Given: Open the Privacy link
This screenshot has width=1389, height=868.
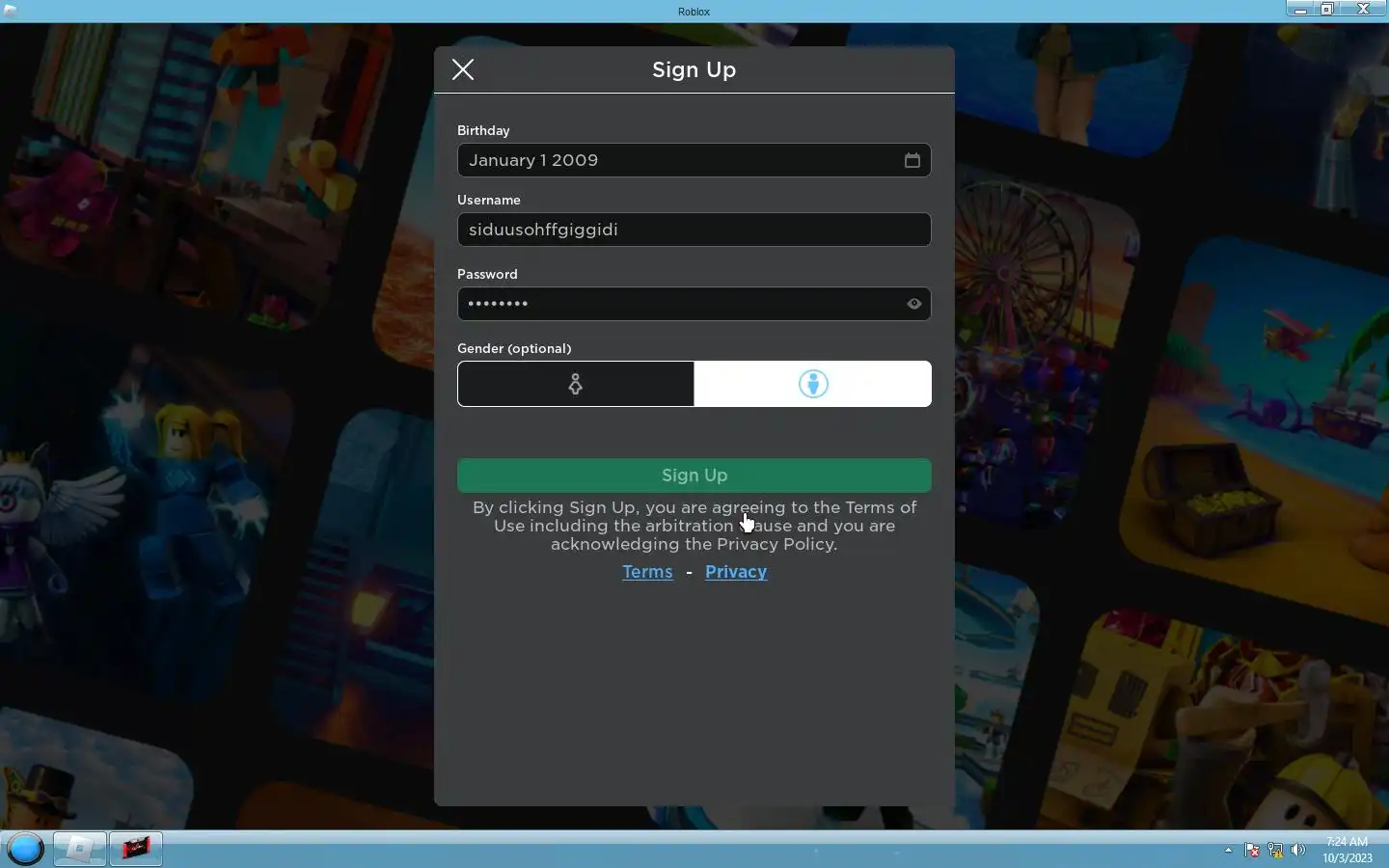Looking at the screenshot, I should 736,572.
